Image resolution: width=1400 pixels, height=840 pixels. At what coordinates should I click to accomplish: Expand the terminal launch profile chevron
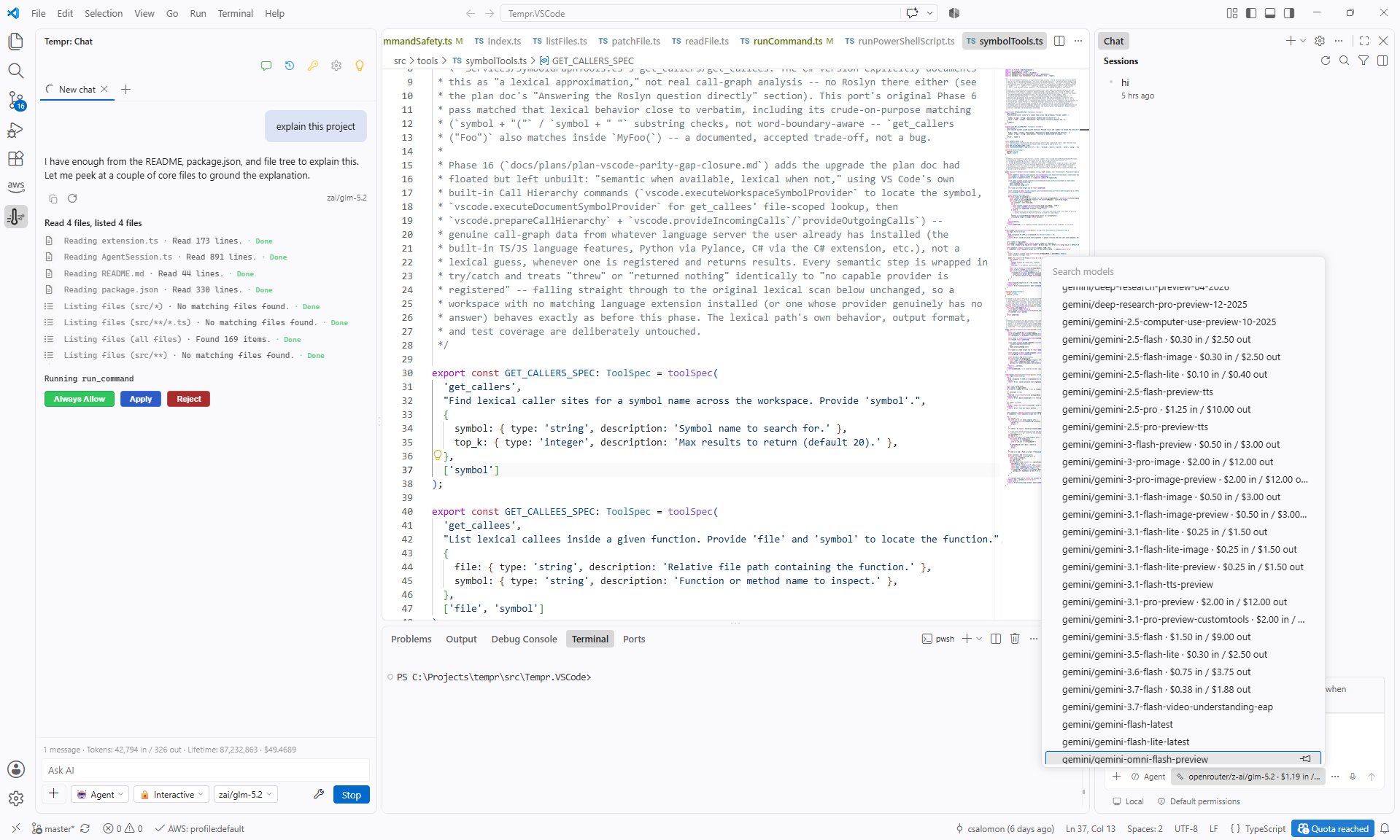click(x=979, y=639)
